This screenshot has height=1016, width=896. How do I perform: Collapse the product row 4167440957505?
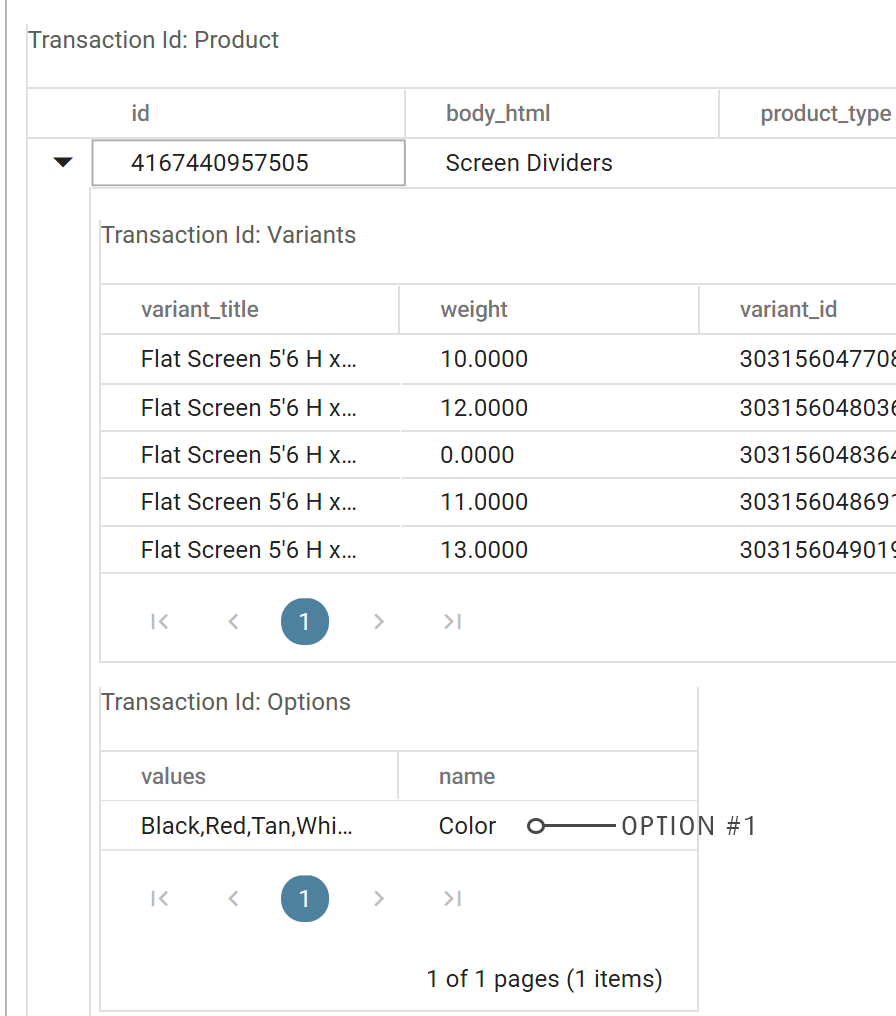(x=63, y=162)
